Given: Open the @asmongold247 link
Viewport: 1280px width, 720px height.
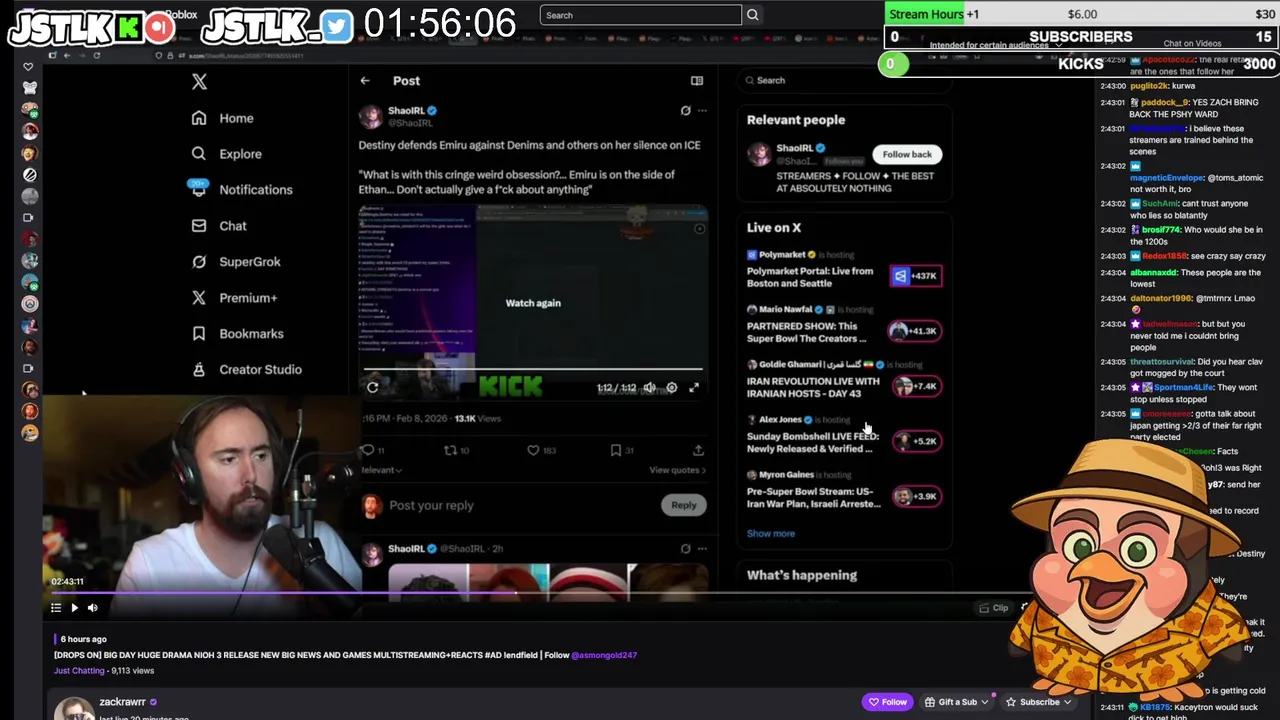Looking at the screenshot, I should coord(604,655).
